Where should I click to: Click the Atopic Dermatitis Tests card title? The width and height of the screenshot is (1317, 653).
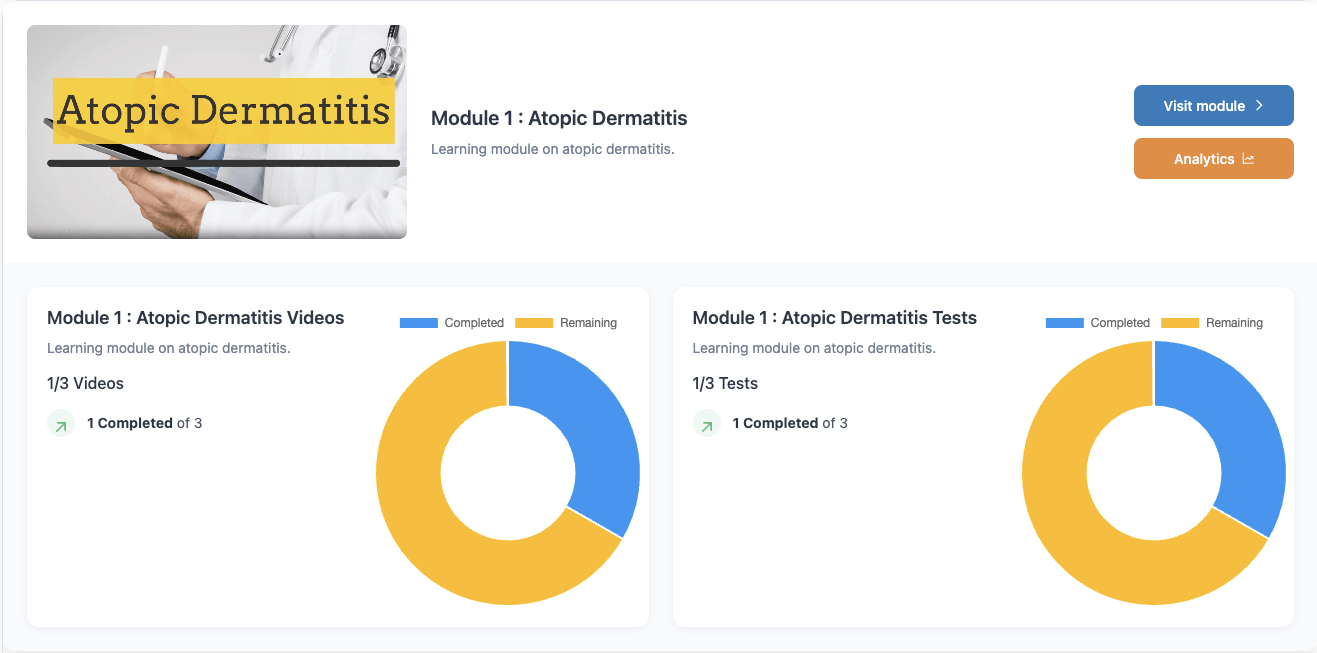[834, 318]
